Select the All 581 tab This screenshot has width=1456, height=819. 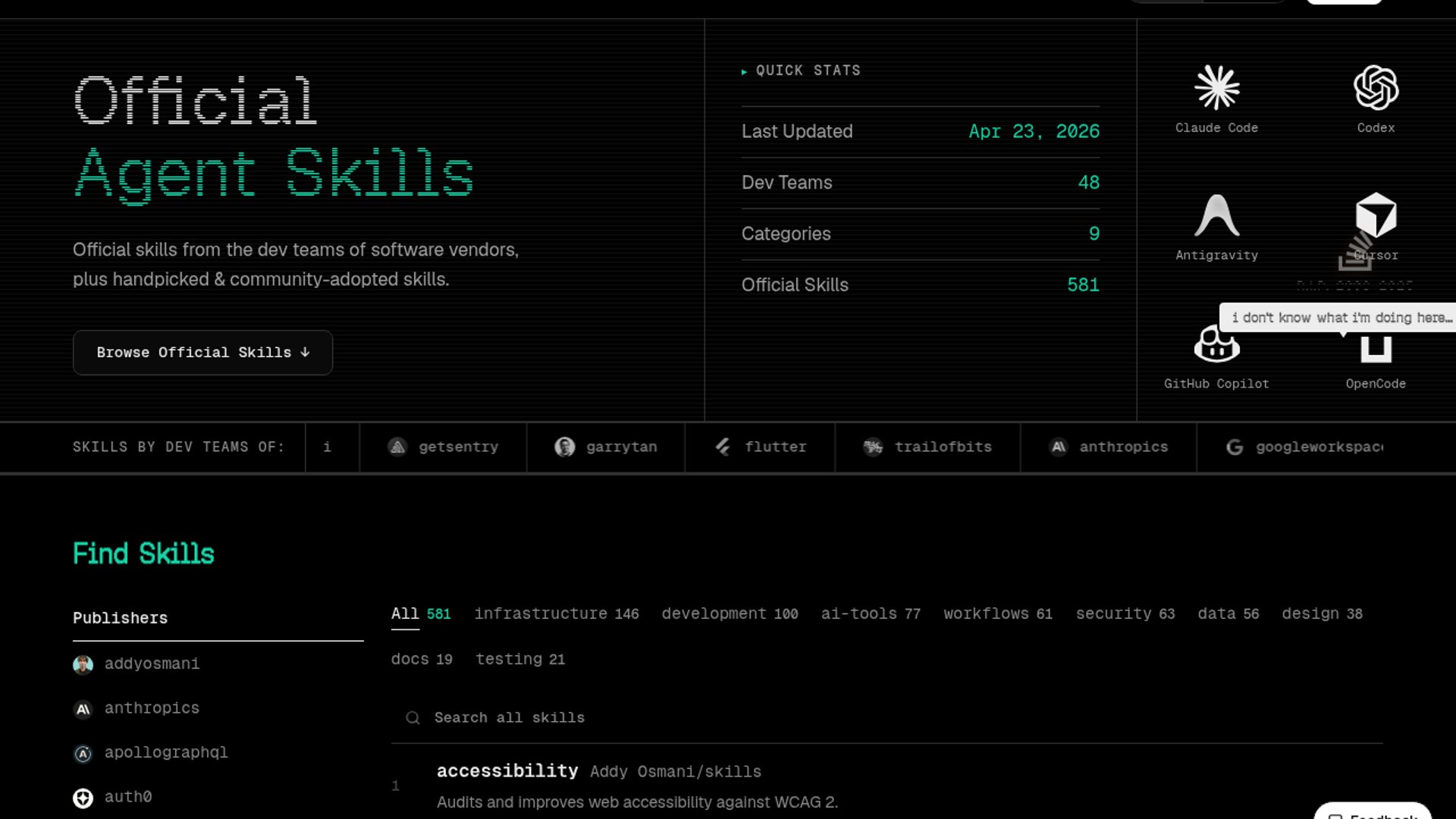coord(420,613)
